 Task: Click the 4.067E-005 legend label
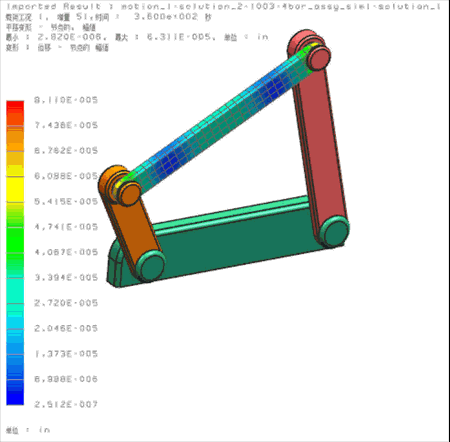coord(66,252)
